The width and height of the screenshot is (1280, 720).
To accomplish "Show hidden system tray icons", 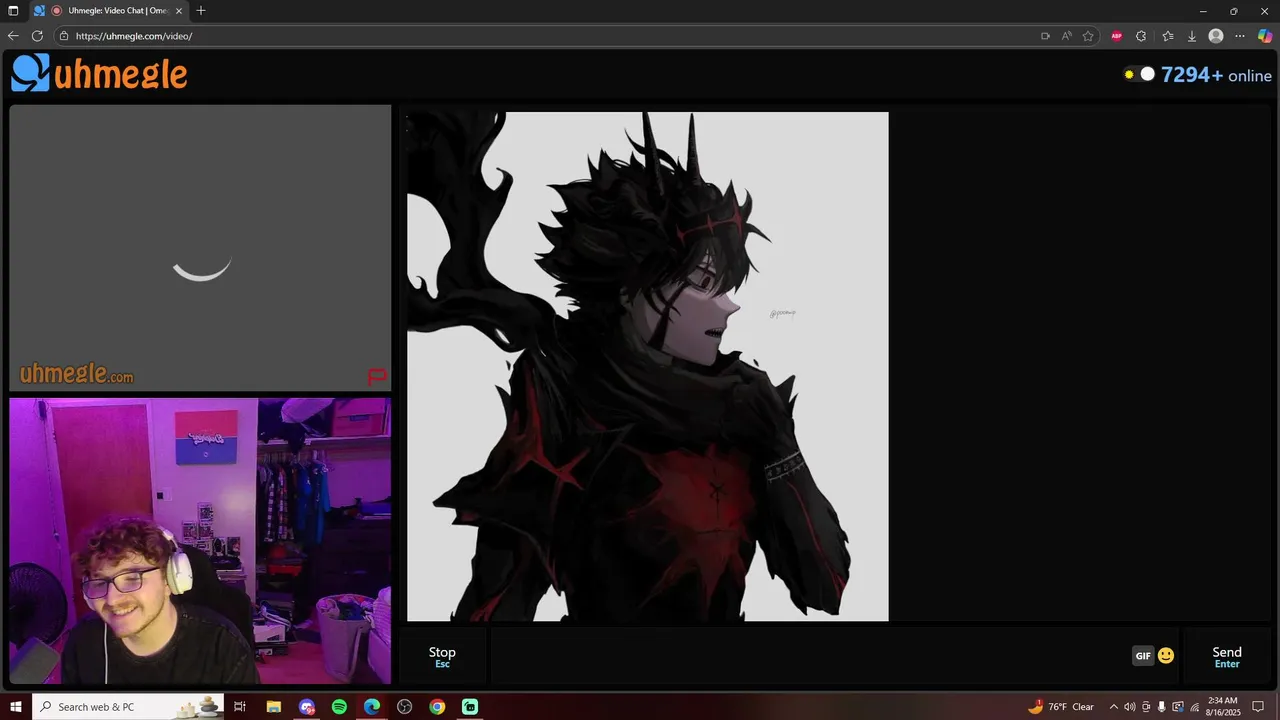I will point(1113,707).
